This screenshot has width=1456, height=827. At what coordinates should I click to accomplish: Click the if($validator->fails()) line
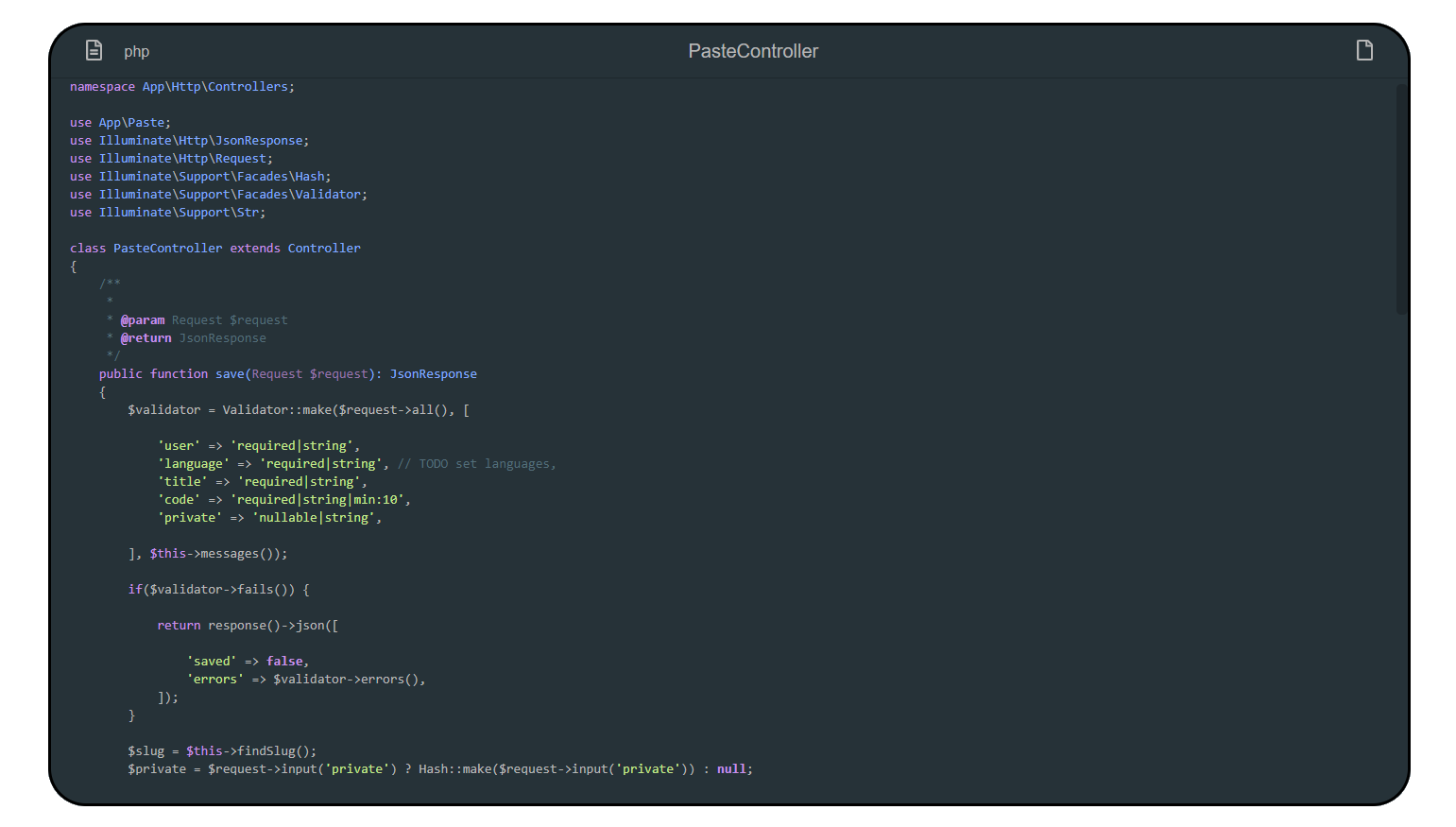[218, 590]
